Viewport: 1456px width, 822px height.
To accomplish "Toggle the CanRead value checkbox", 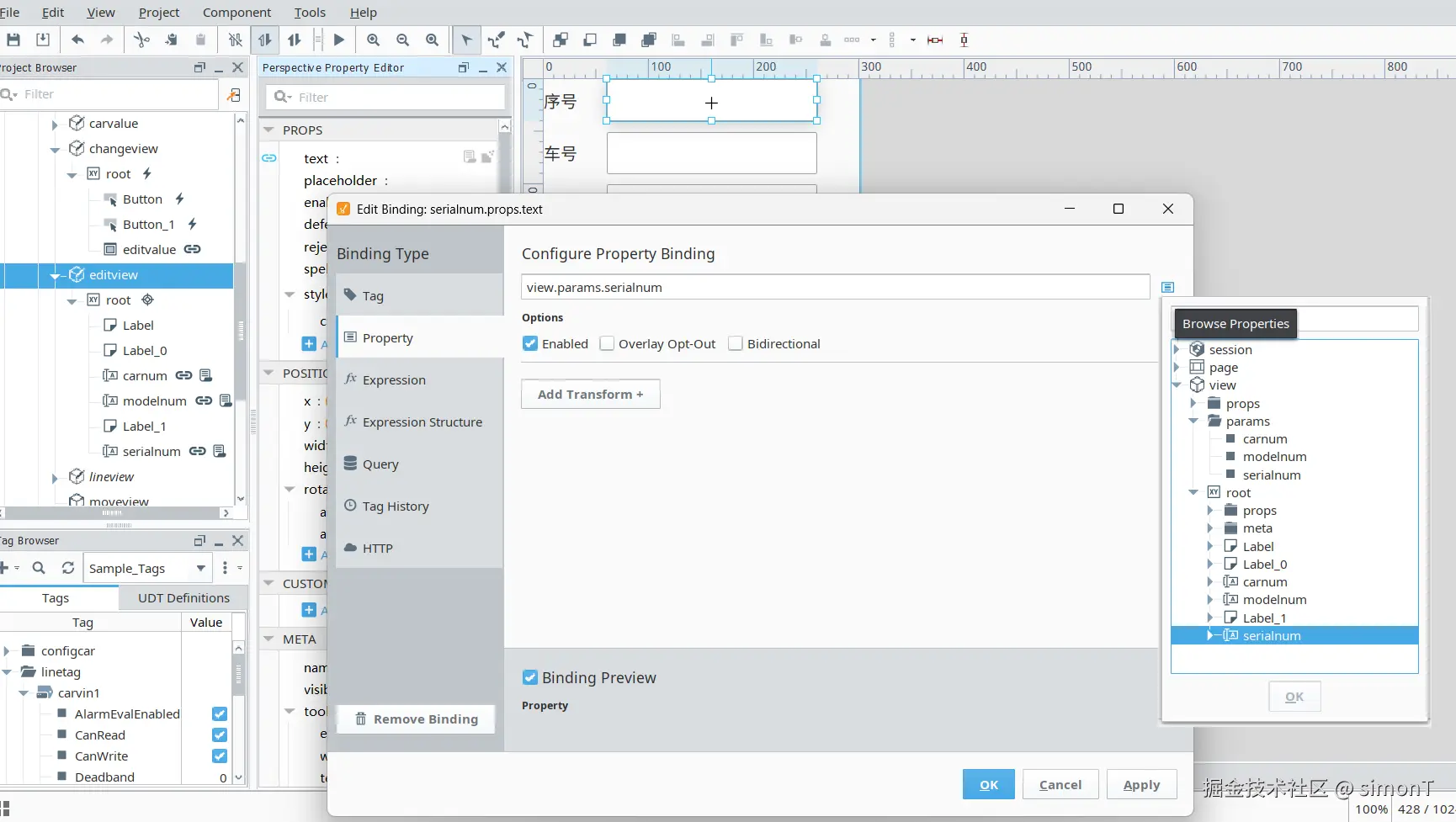I will click(220, 734).
